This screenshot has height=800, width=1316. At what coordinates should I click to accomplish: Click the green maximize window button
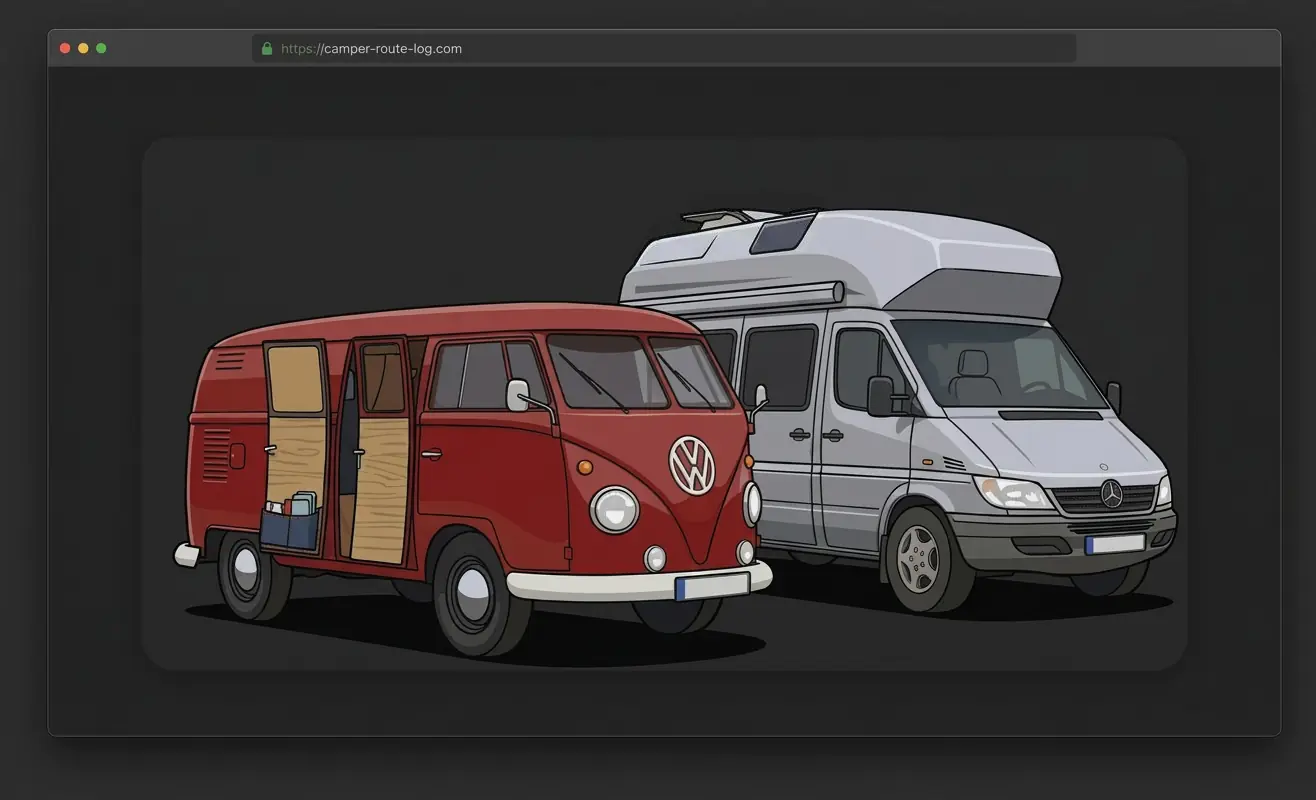click(101, 48)
